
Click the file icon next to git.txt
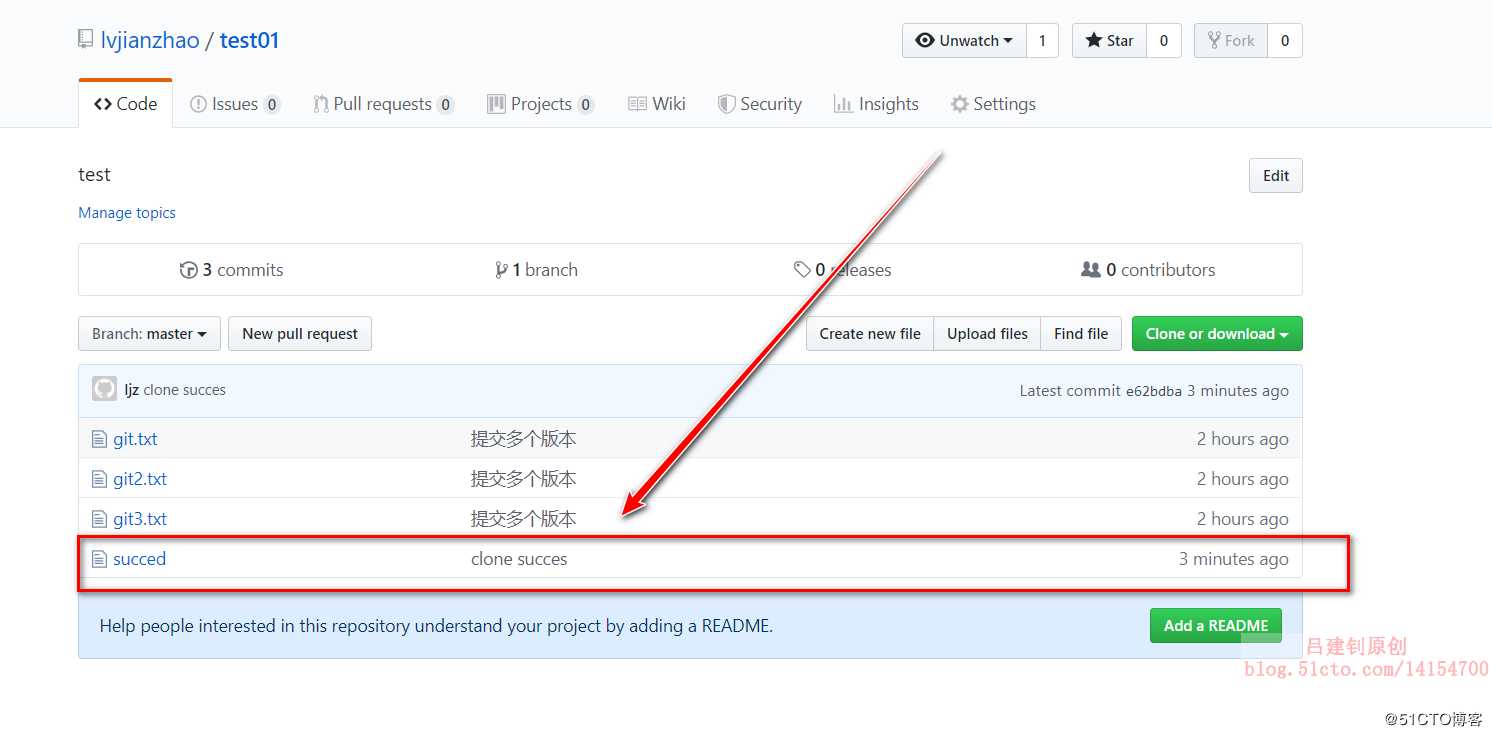99,439
